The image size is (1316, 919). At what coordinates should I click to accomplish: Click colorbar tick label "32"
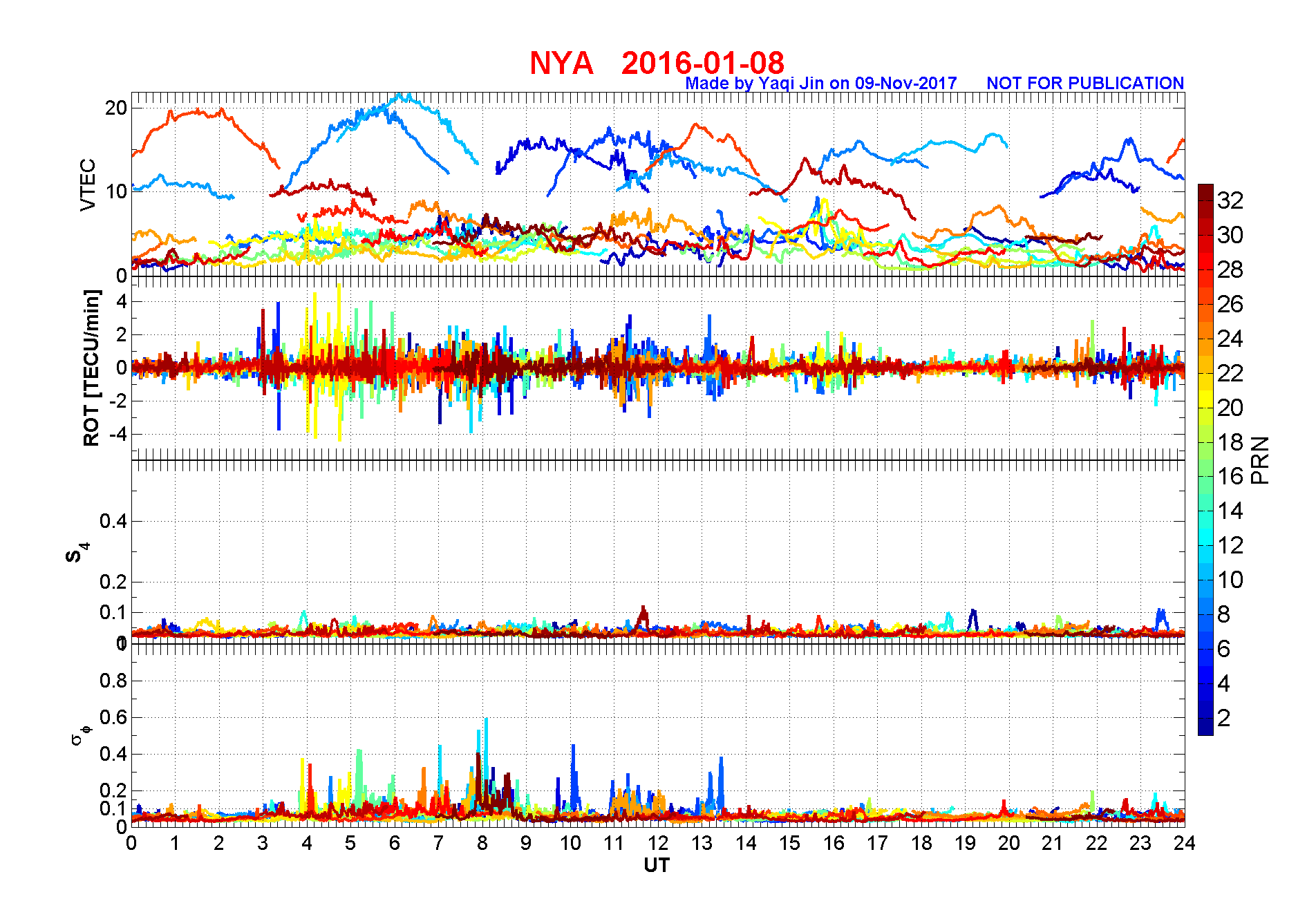point(1230,200)
